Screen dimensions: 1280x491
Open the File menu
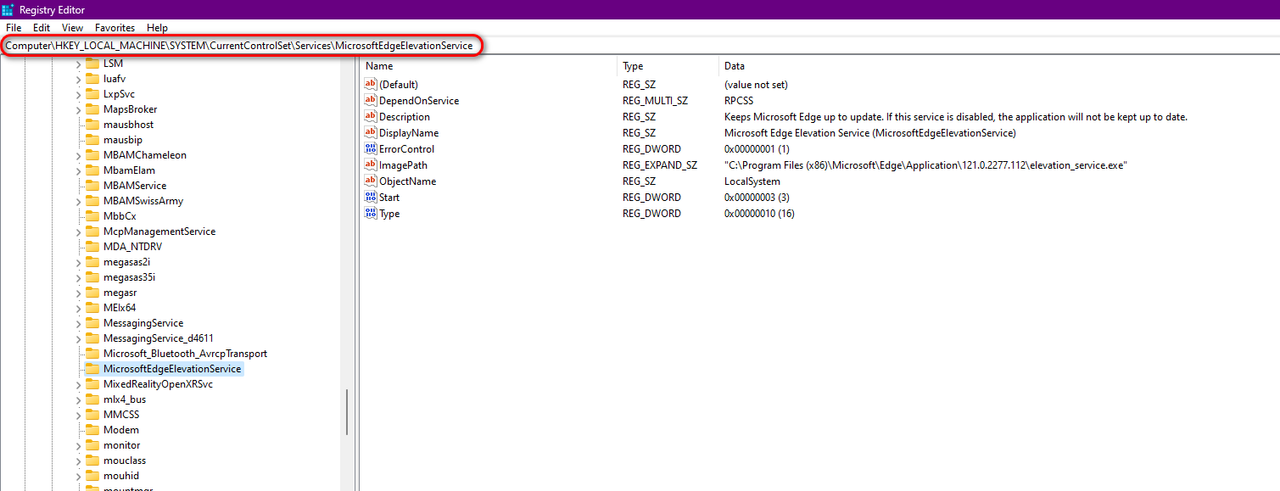pyautogui.click(x=13, y=28)
